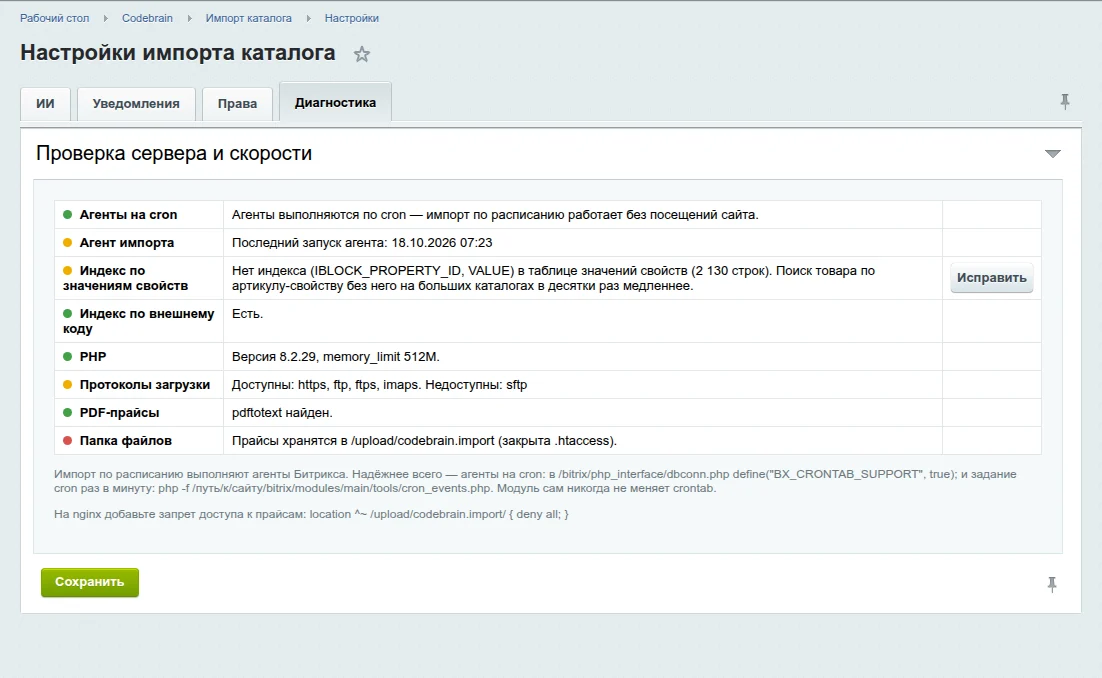Switch to the Уведомления tab
1102x678 pixels.
tap(136, 104)
